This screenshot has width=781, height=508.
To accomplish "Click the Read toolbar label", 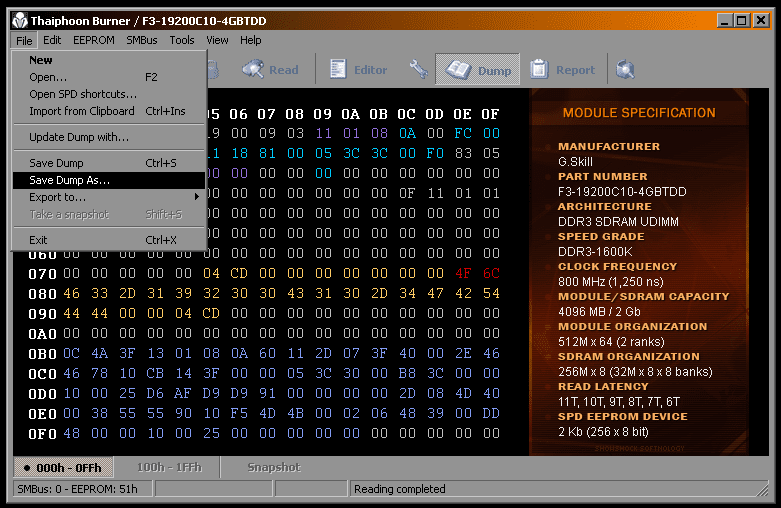I will point(284,70).
